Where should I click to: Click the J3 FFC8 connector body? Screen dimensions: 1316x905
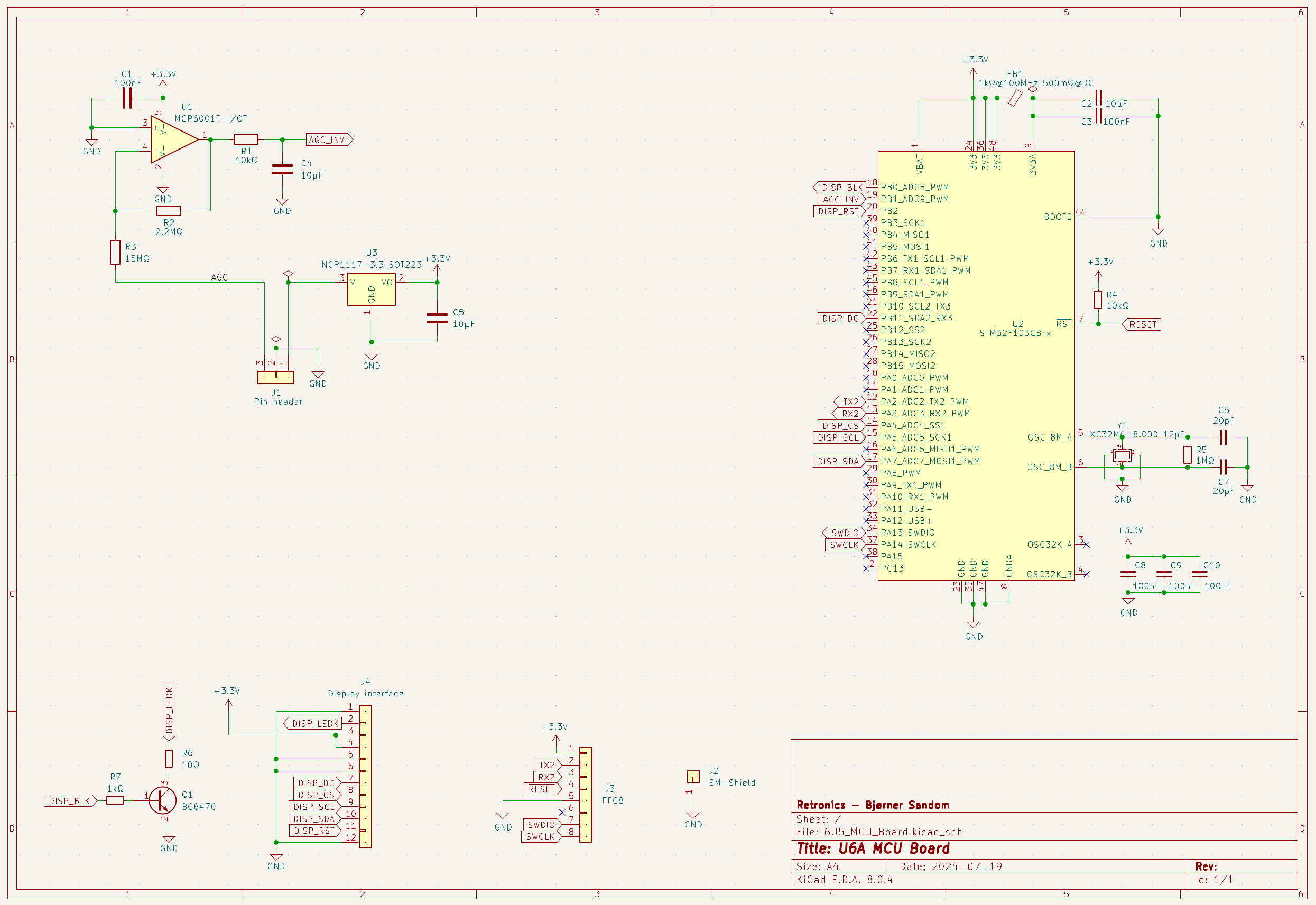[x=586, y=794]
